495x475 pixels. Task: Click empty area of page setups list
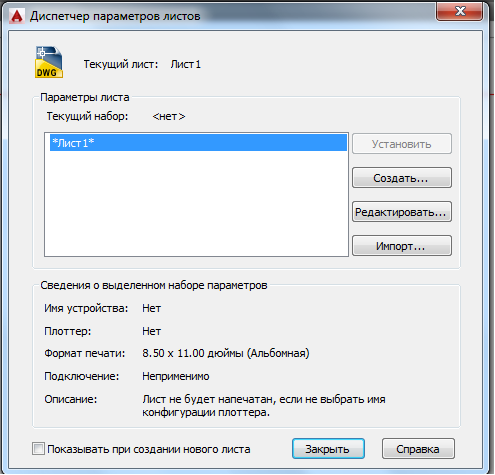(x=196, y=203)
